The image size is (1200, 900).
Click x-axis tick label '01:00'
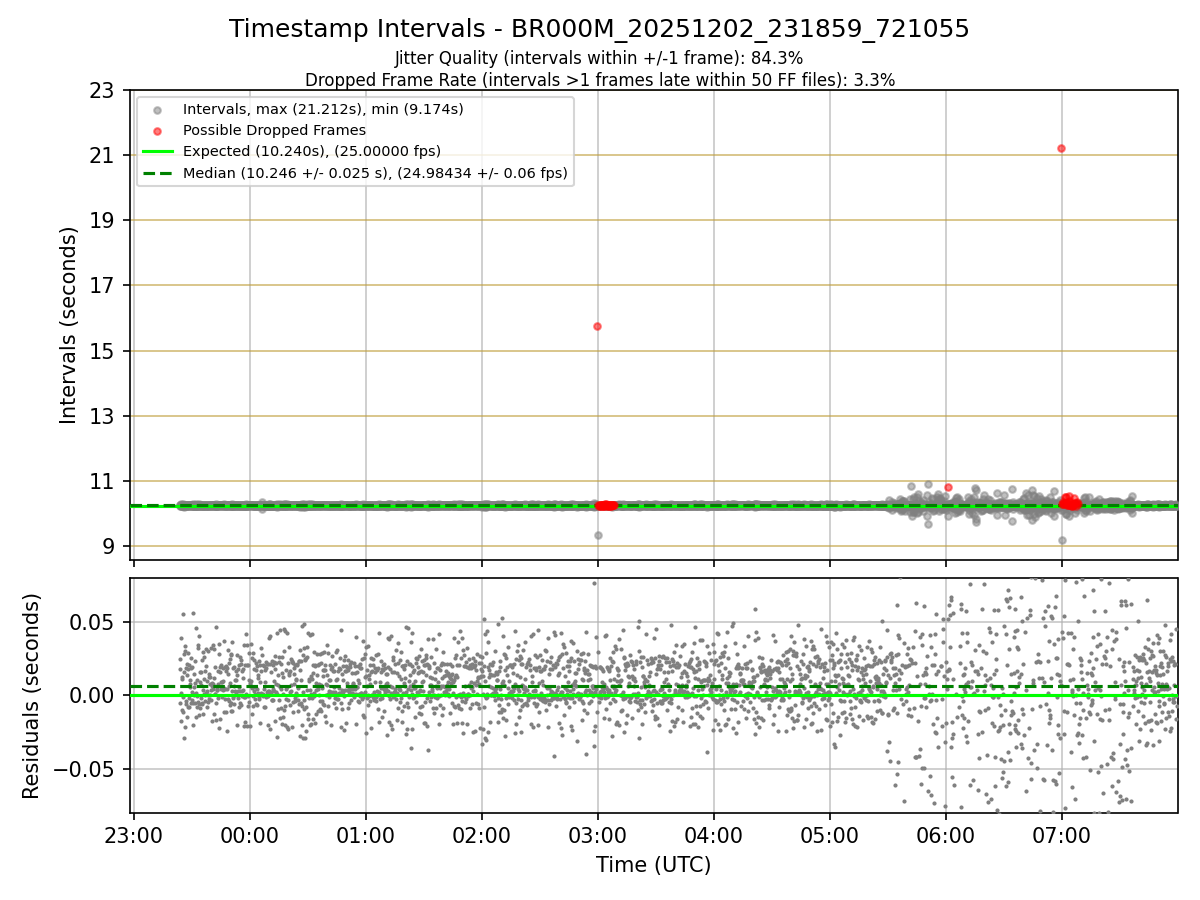pos(366,836)
